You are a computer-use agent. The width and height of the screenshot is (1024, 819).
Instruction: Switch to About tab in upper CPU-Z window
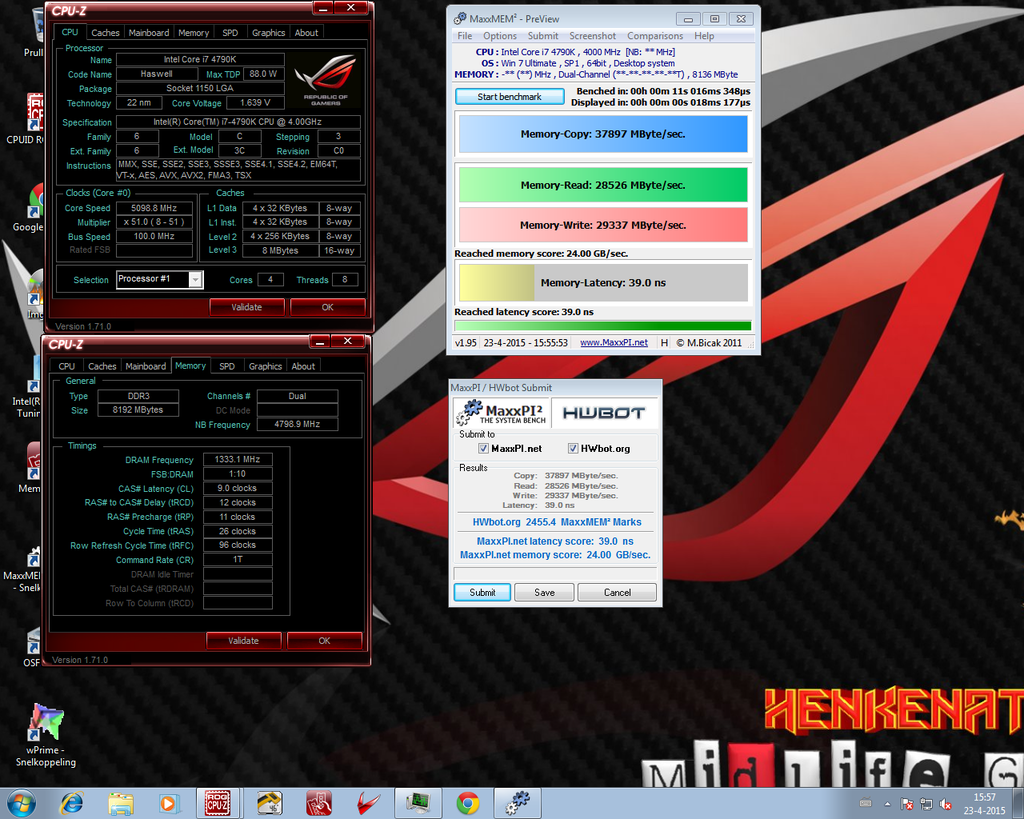[x=306, y=33]
